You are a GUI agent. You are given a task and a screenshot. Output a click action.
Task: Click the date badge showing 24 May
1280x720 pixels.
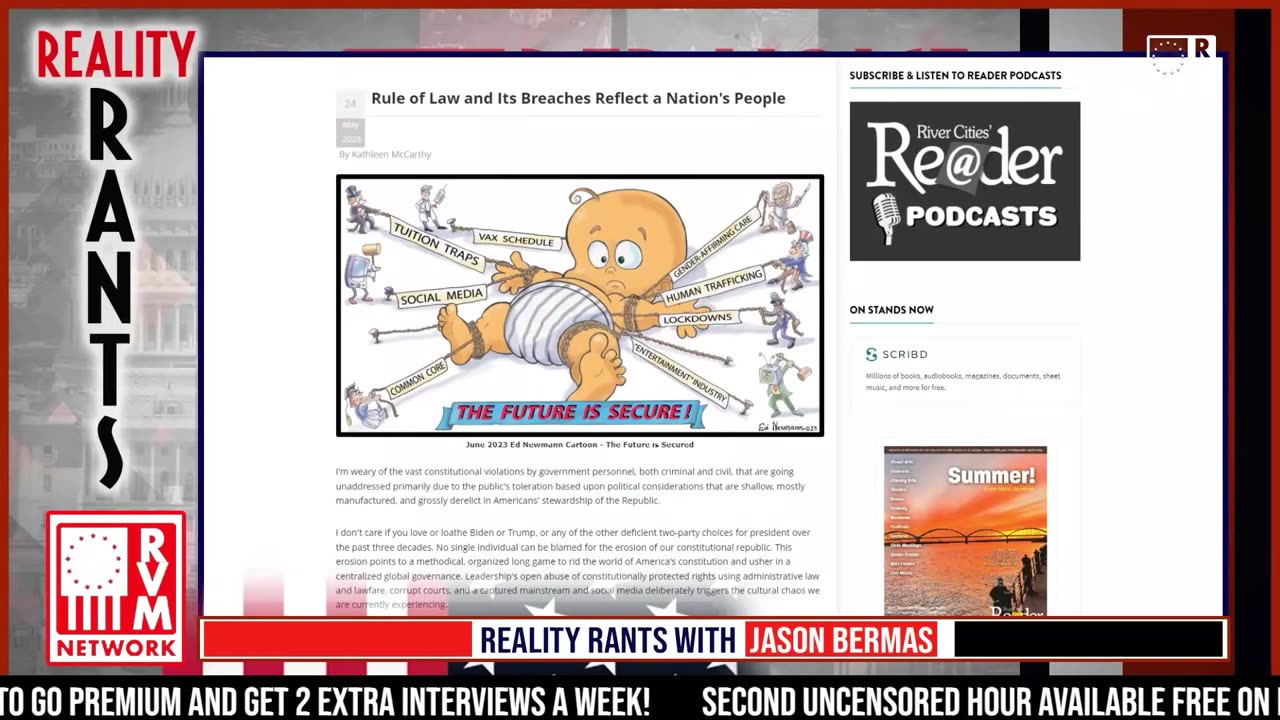(350, 119)
